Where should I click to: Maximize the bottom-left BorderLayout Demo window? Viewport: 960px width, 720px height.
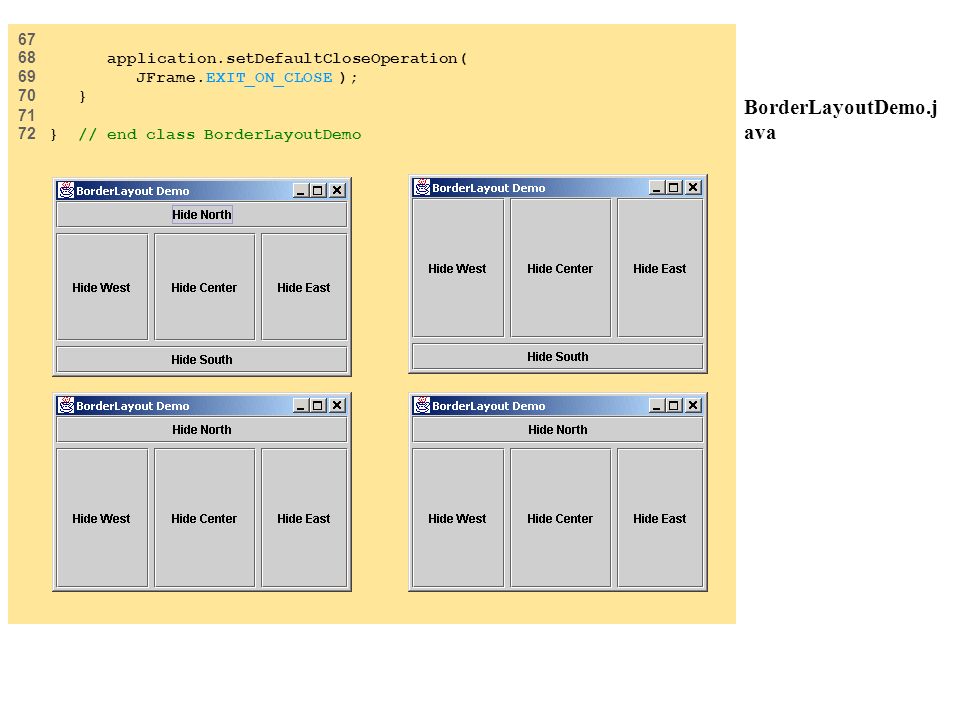(x=318, y=405)
